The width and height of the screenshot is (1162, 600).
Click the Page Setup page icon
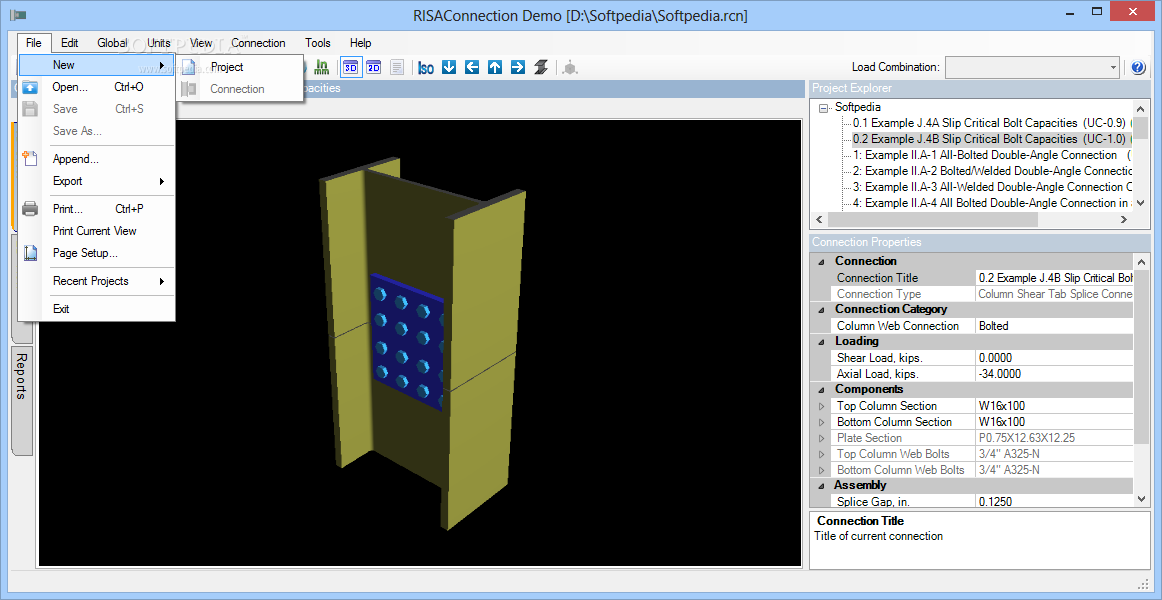(x=30, y=253)
